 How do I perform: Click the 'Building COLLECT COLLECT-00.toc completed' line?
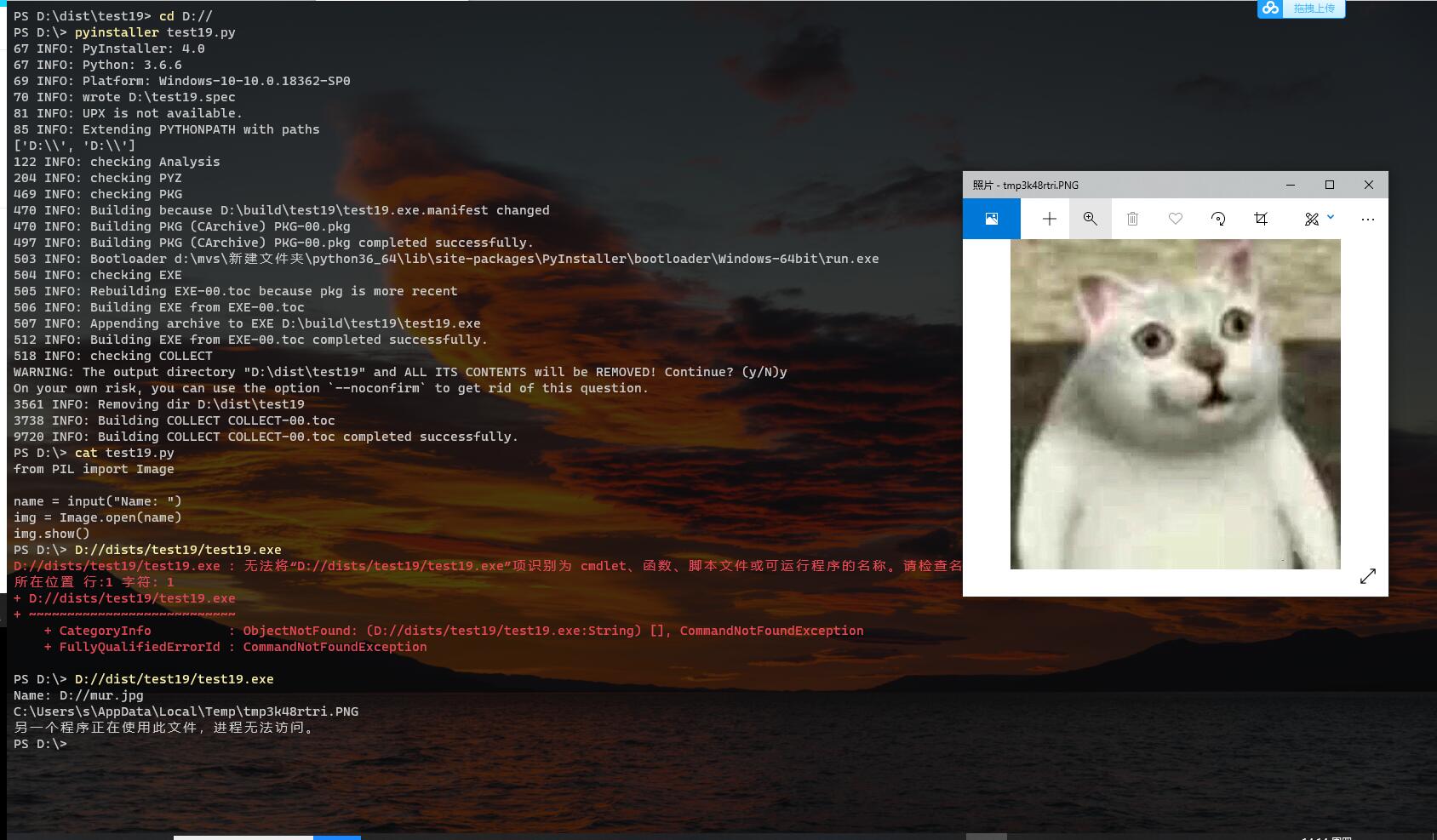point(266,437)
